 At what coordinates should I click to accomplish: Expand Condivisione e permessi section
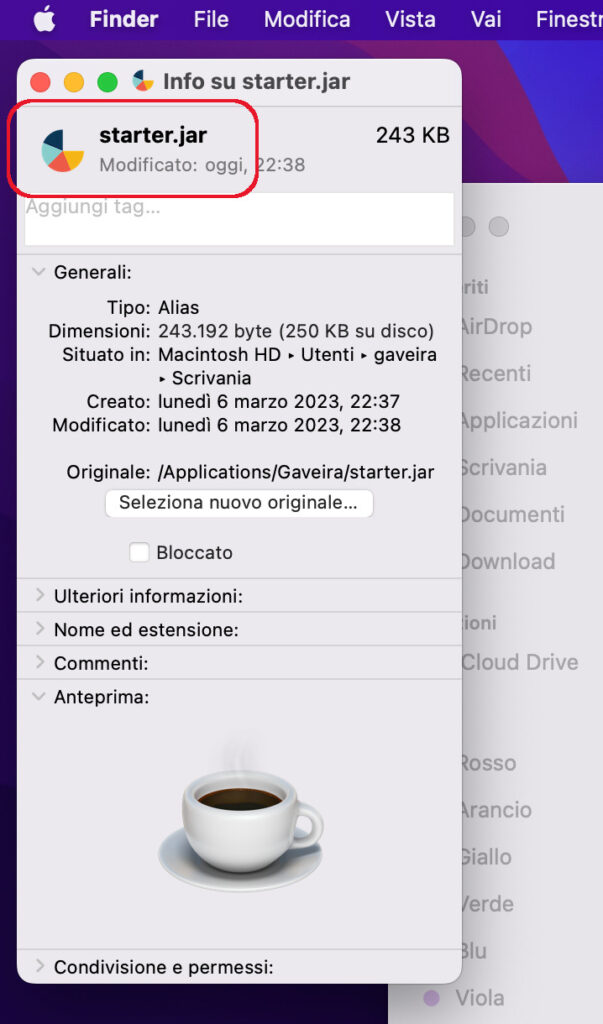[39, 967]
